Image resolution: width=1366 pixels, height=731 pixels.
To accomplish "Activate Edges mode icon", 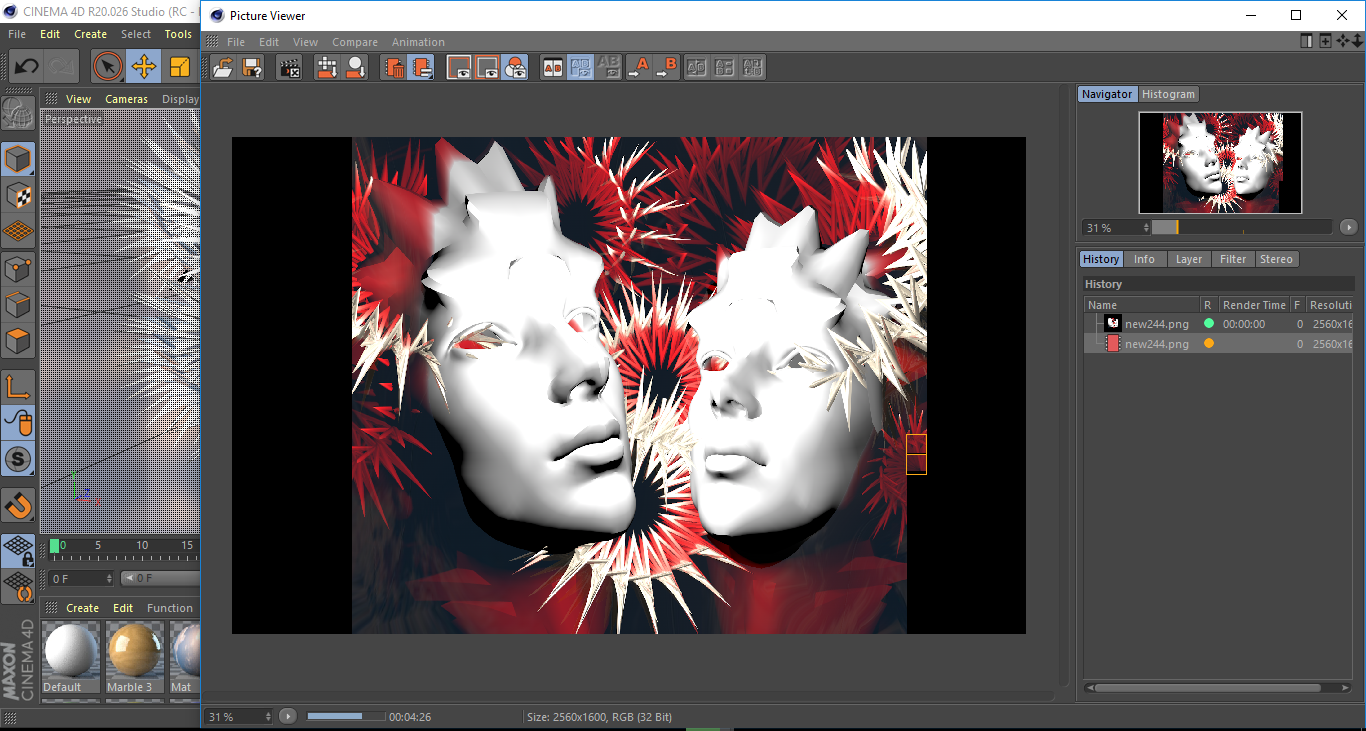I will 18,304.
